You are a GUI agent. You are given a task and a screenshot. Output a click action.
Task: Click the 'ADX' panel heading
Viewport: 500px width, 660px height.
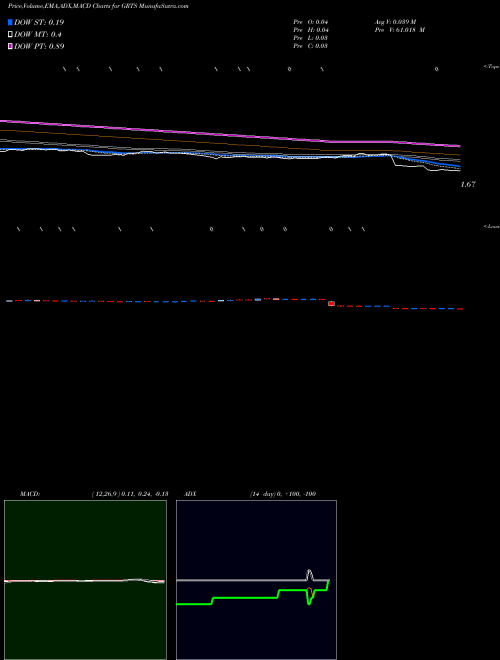[x=190, y=494]
